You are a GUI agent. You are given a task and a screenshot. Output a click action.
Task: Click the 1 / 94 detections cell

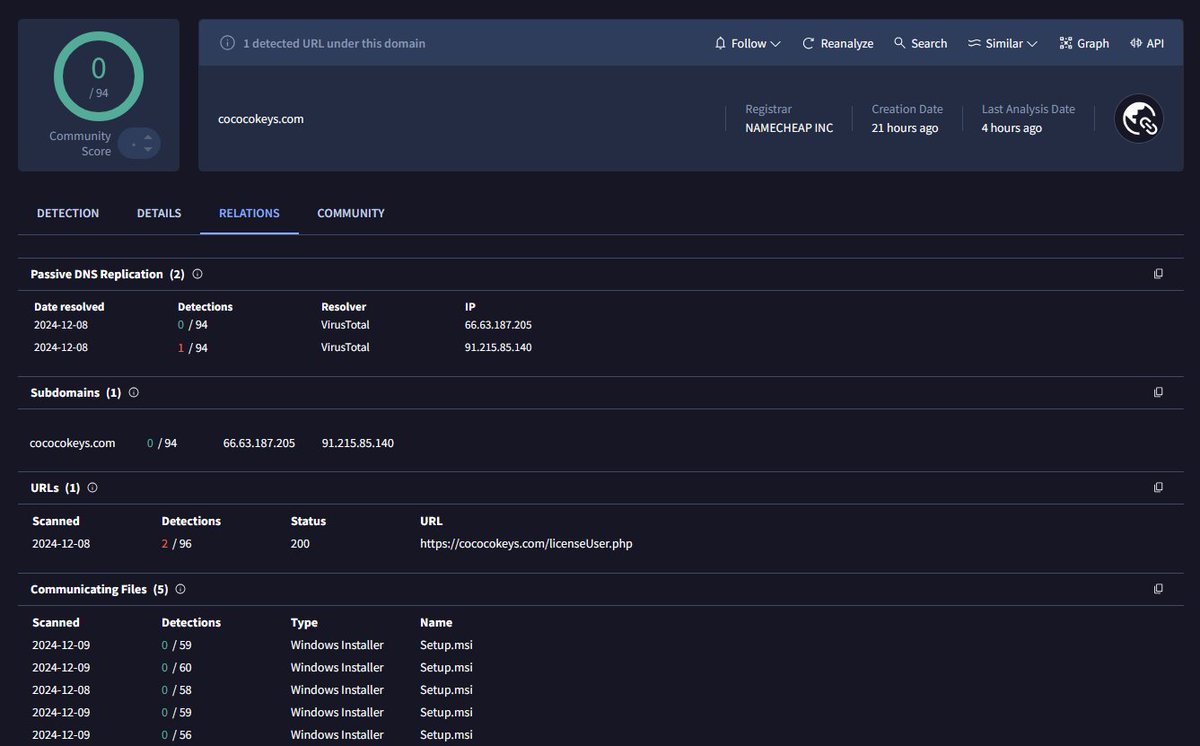[x=193, y=347]
